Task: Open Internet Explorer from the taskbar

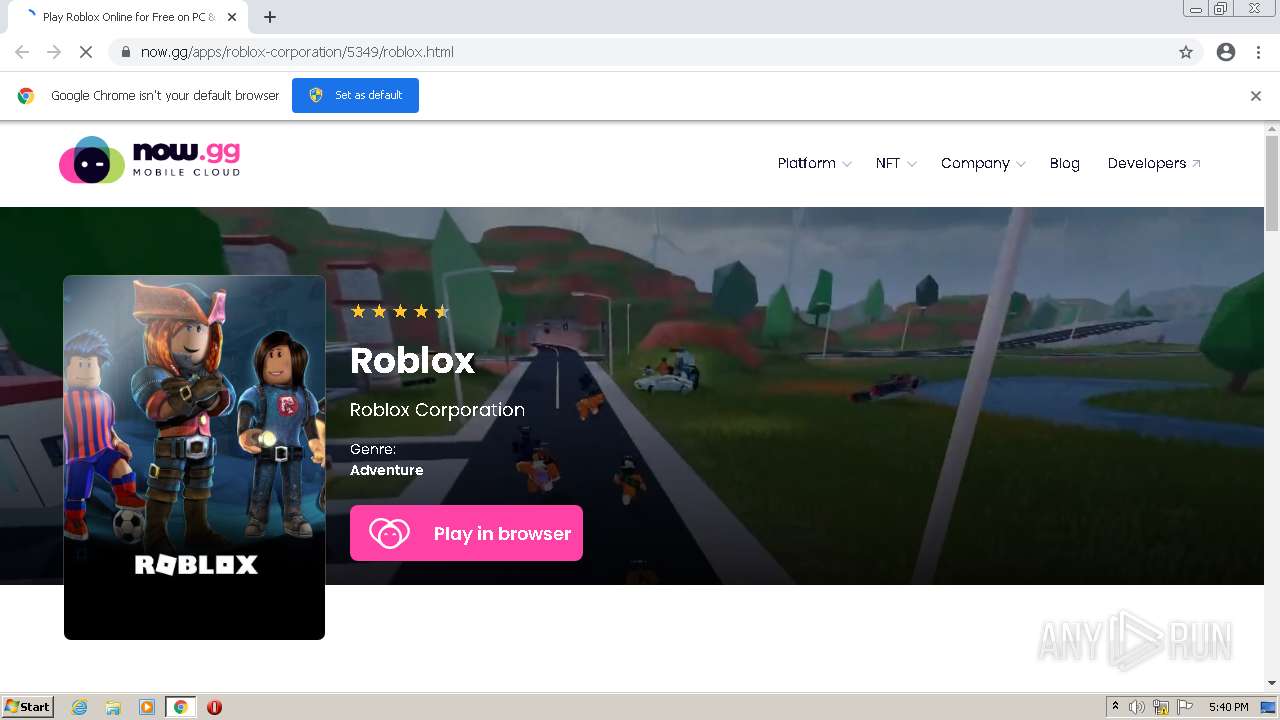Action: point(80,707)
